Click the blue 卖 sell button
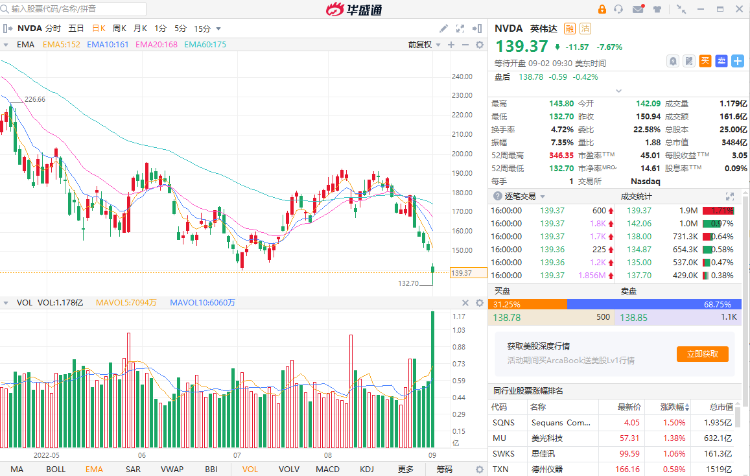Viewport: 750px width, 476px height. pyautogui.click(x=721, y=61)
